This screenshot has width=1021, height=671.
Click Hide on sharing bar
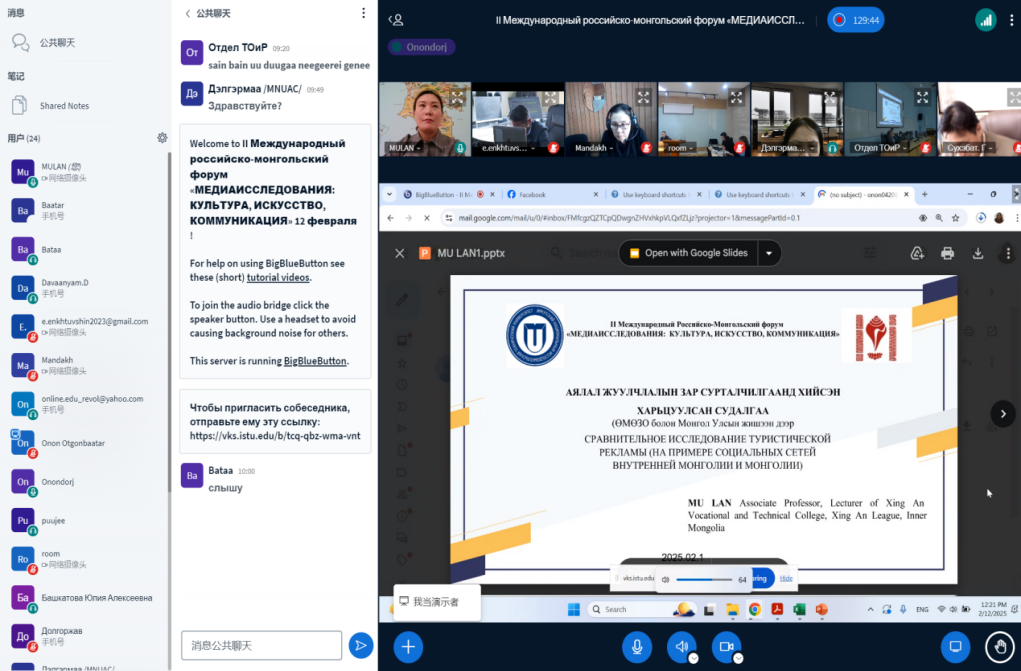tap(787, 578)
